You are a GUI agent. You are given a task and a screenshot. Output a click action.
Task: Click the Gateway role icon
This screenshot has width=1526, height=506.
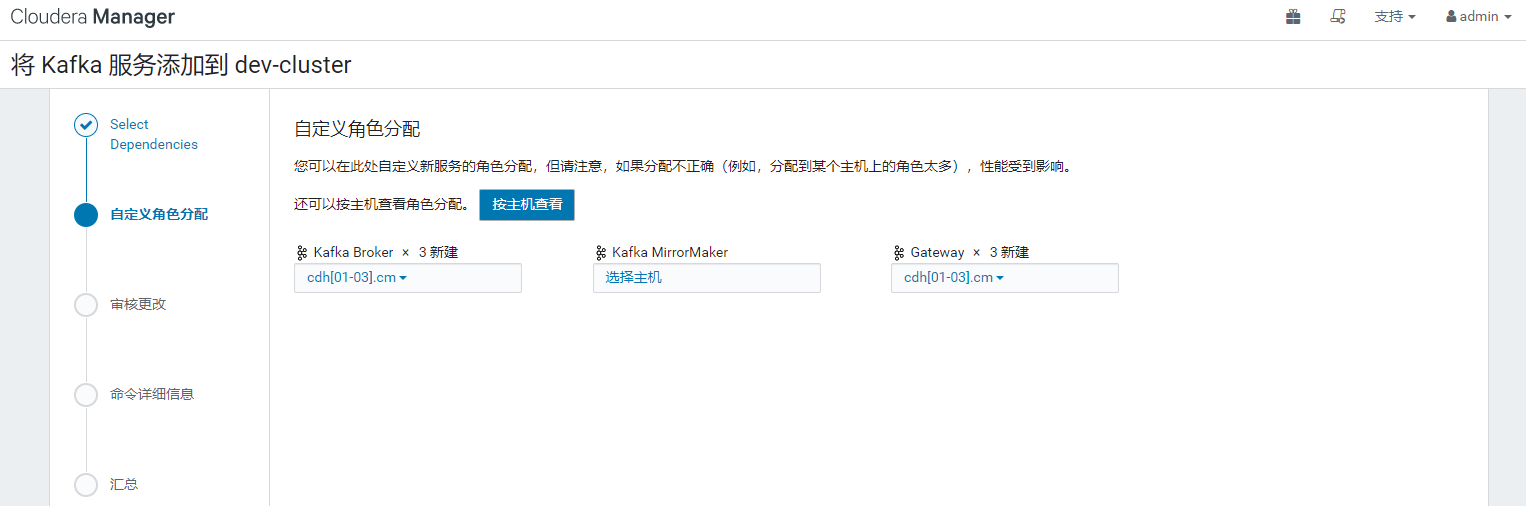(x=898, y=253)
